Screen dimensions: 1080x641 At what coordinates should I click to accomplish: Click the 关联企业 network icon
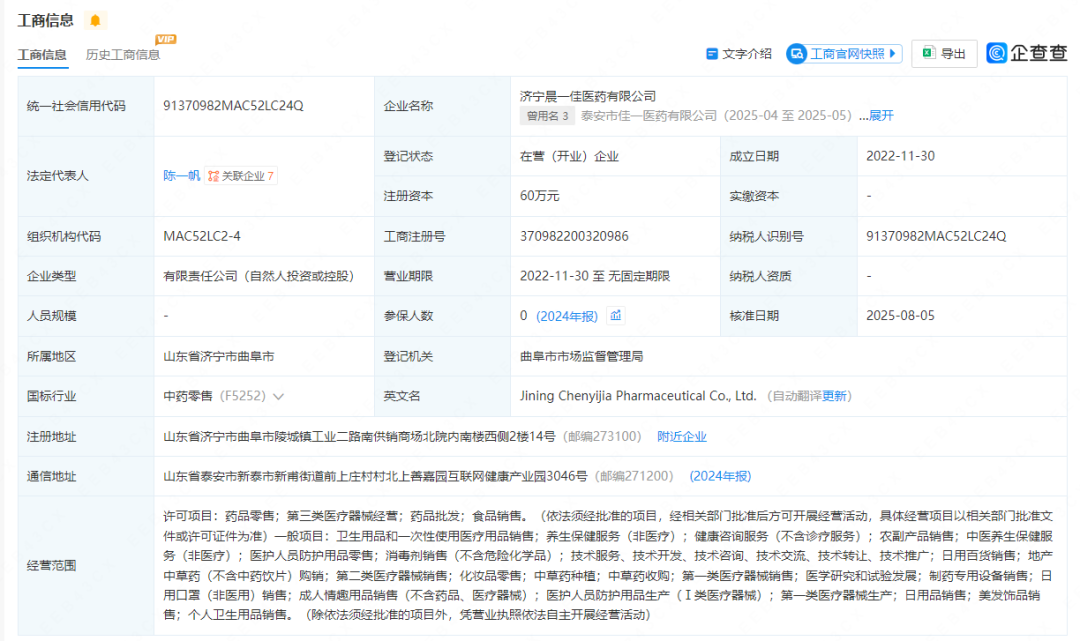(x=214, y=176)
